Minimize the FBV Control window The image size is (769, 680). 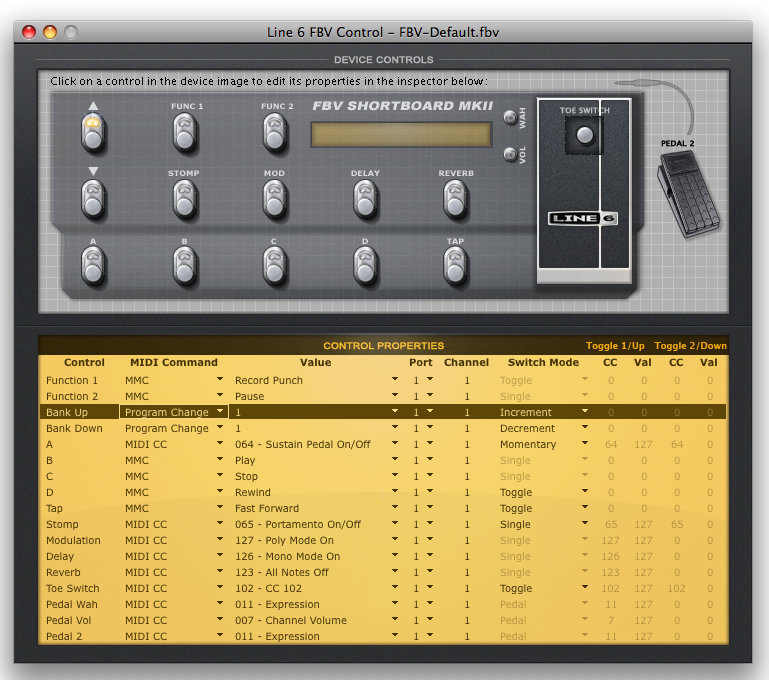(50, 32)
